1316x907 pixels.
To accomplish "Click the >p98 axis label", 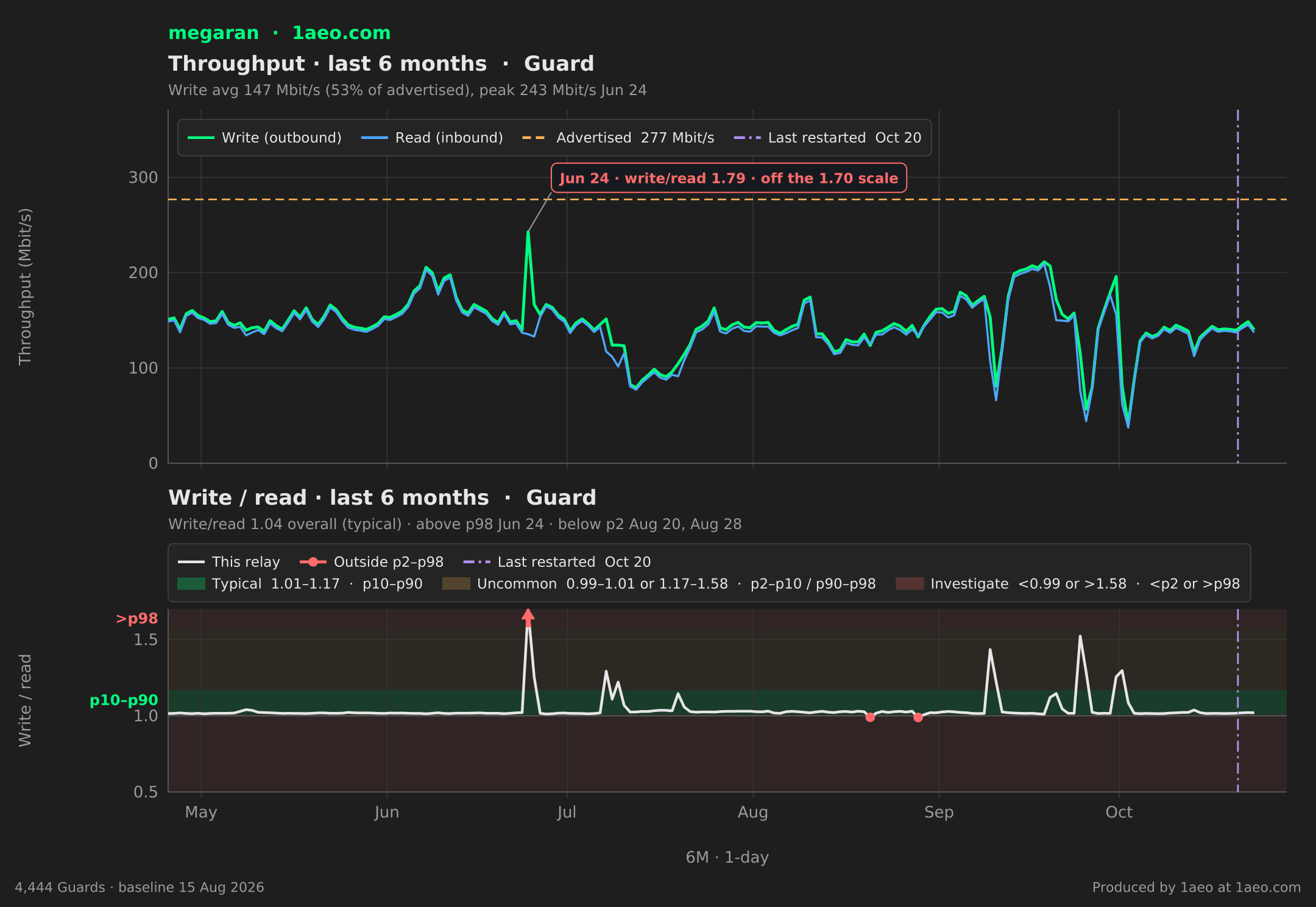I will tap(137, 619).
